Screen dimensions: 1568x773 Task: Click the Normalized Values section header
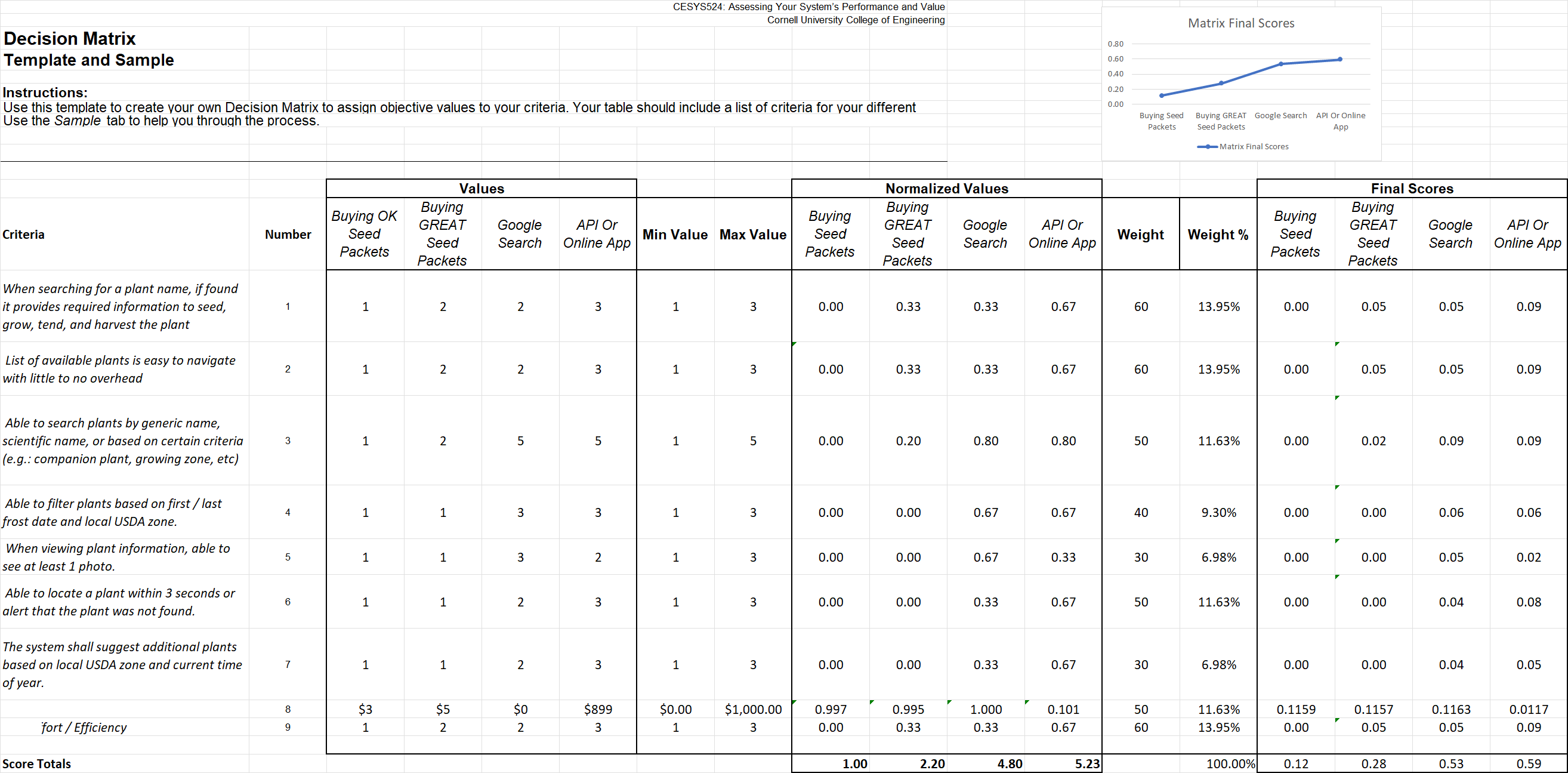[946, 189]
